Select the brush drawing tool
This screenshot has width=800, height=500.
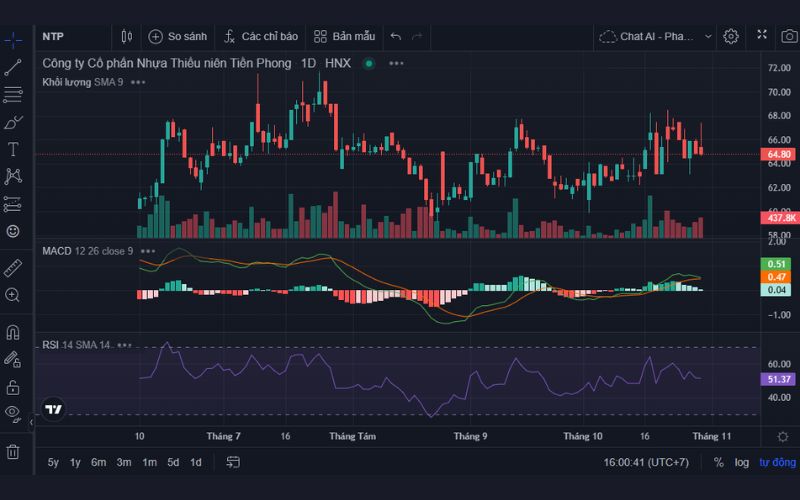[x=13, y=123]
